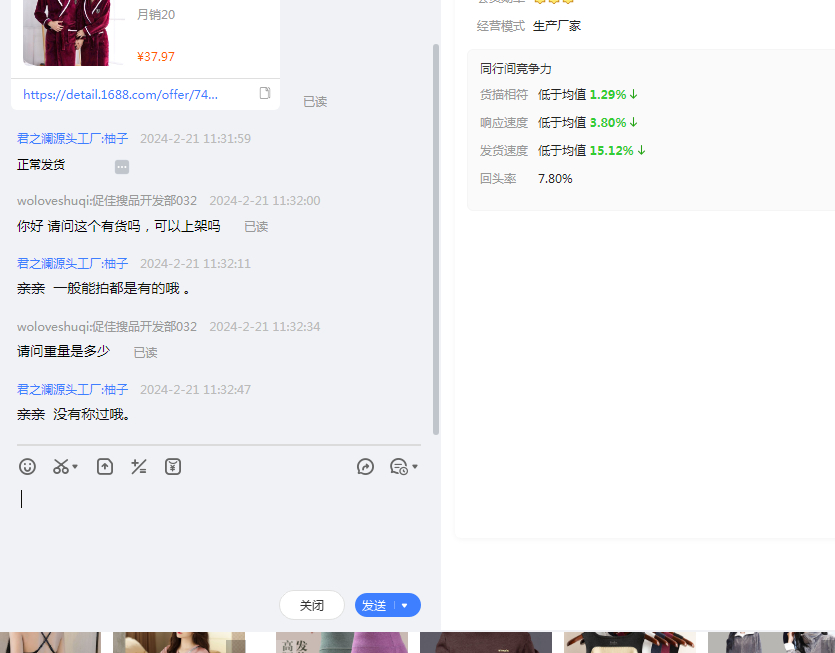The height and width of the screenshot is (653, 835).
Task: Select the 正常发货 message text
Action: click(41, 165)
